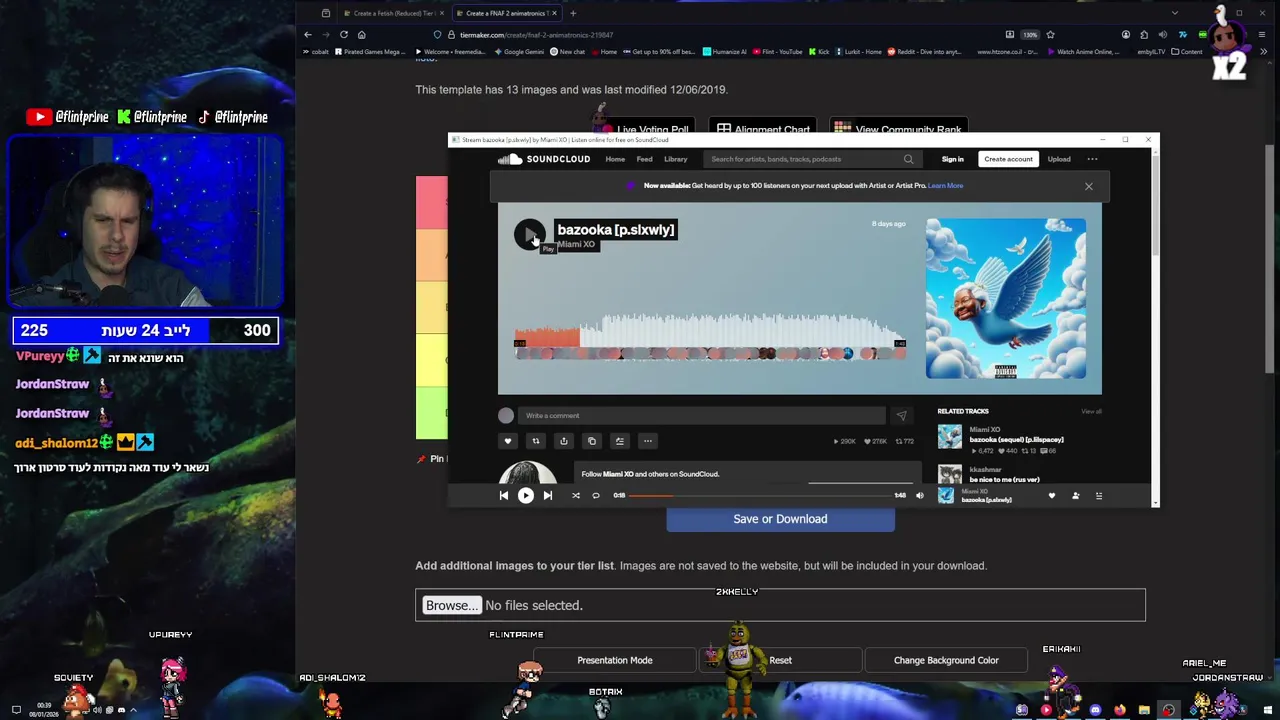1280x720 pixels.
Task: Open a new browser tab
Action: pyautogui.click(x=573, y=13)
